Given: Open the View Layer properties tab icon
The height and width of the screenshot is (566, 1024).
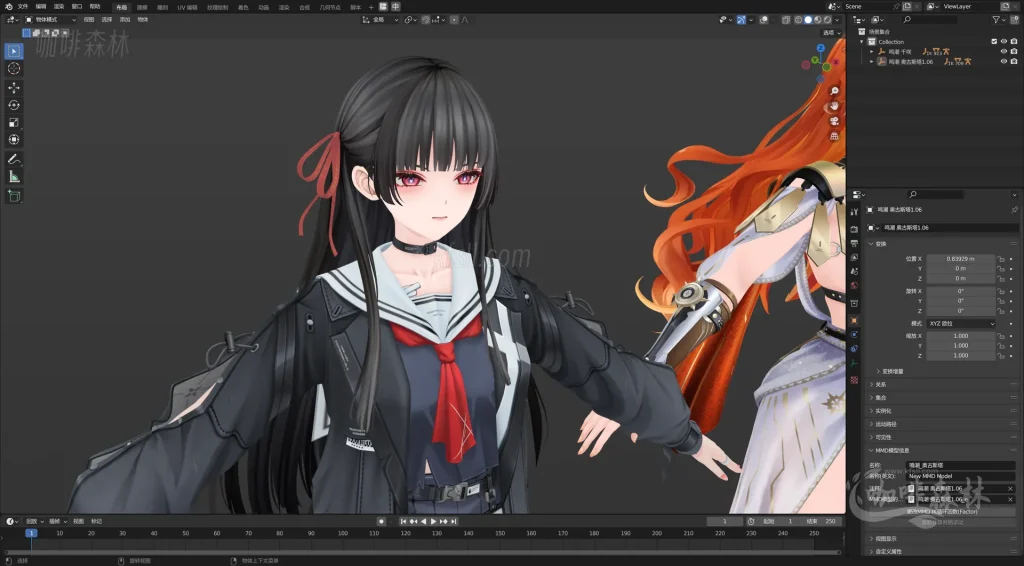Looking at the screenshot, I should click(854, 257).
